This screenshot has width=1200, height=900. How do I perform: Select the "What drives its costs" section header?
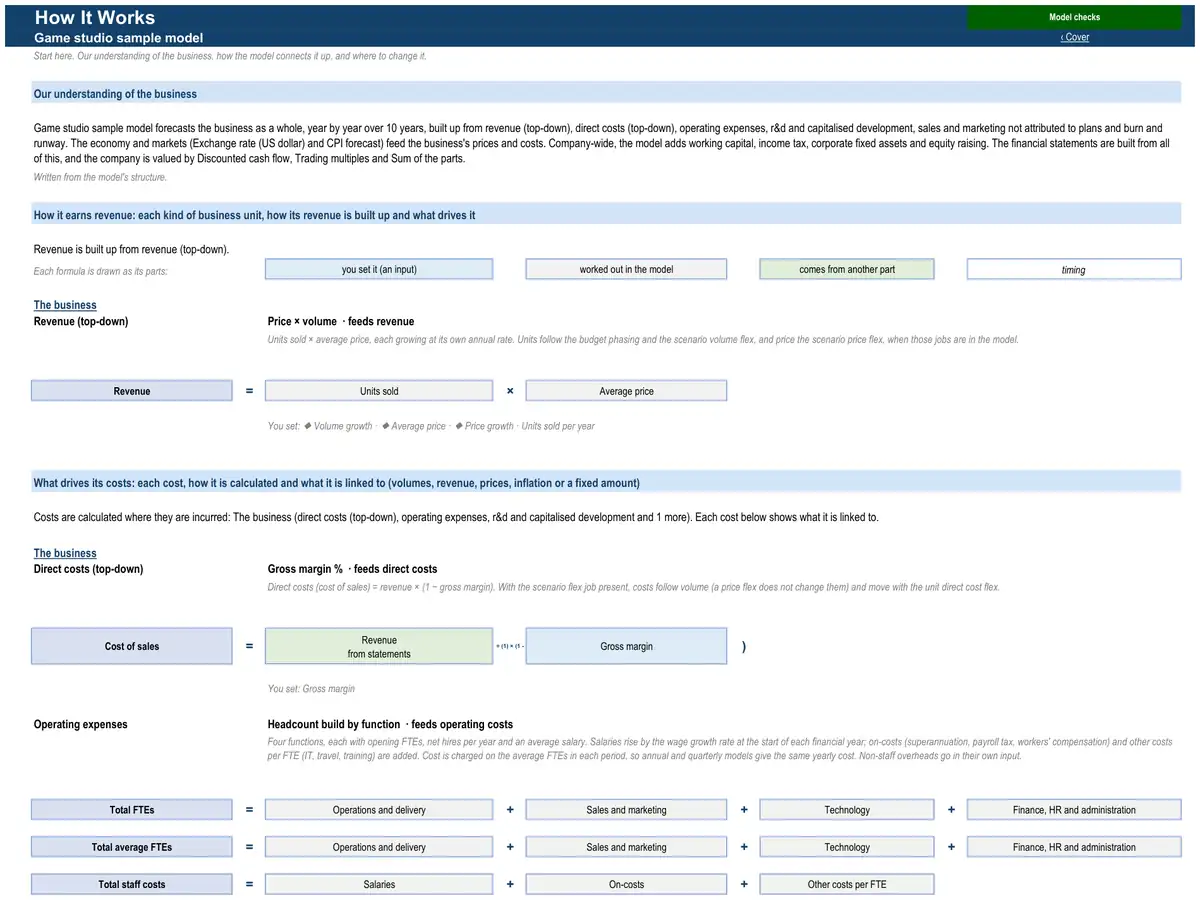[x=606, y=483]
